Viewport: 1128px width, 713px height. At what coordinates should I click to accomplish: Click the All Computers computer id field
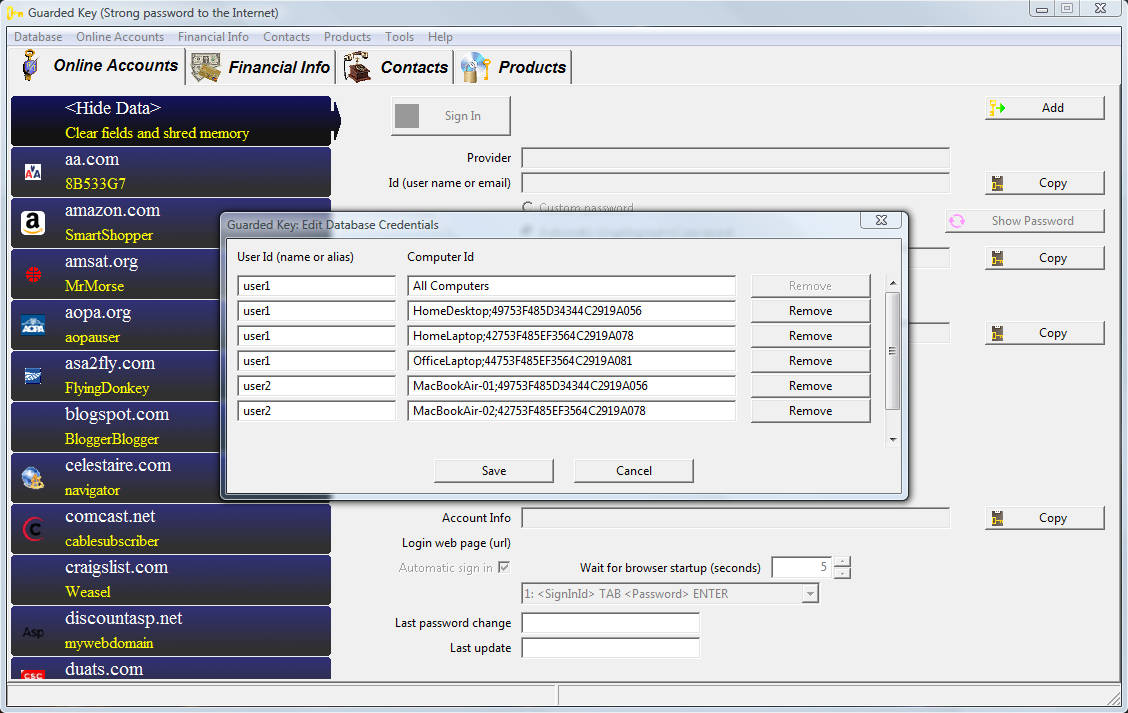point(571,286)
